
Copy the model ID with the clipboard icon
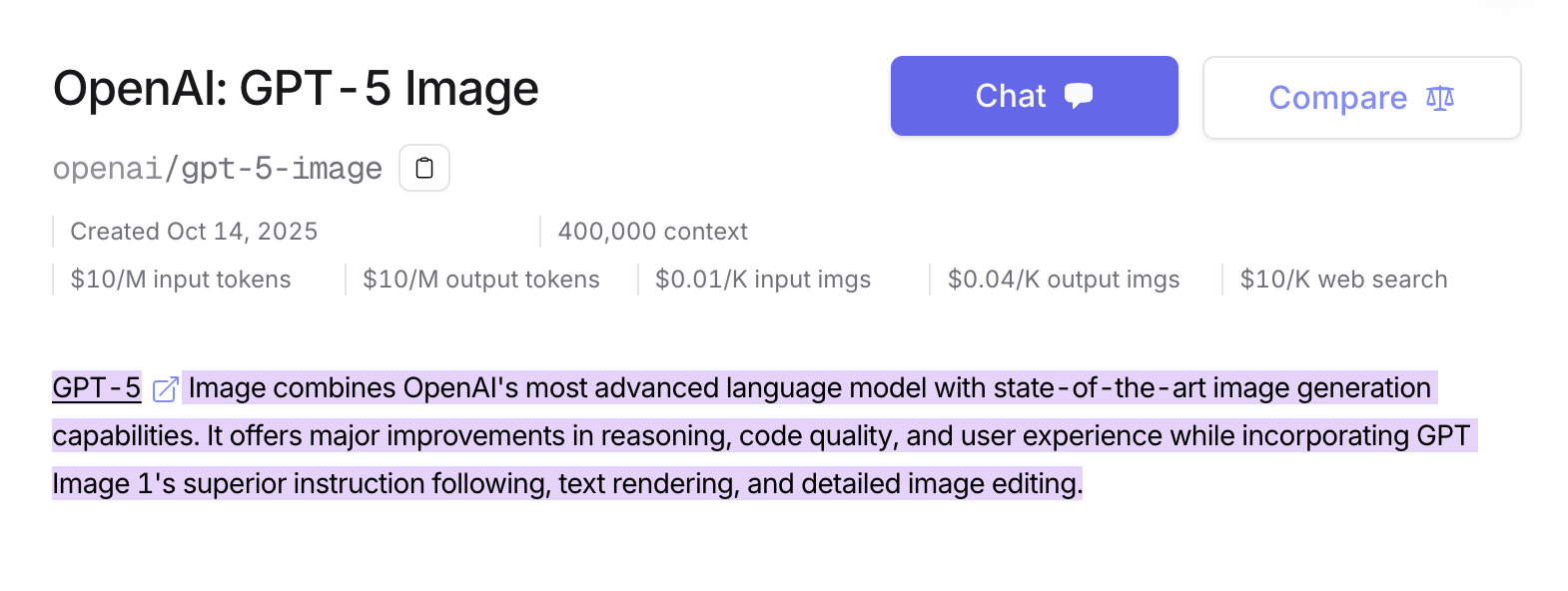coord(424,168)
